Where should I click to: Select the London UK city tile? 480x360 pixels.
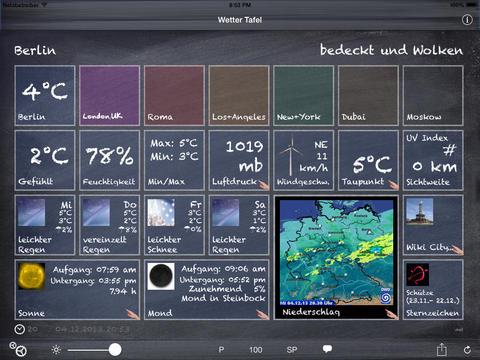[109, 95]
